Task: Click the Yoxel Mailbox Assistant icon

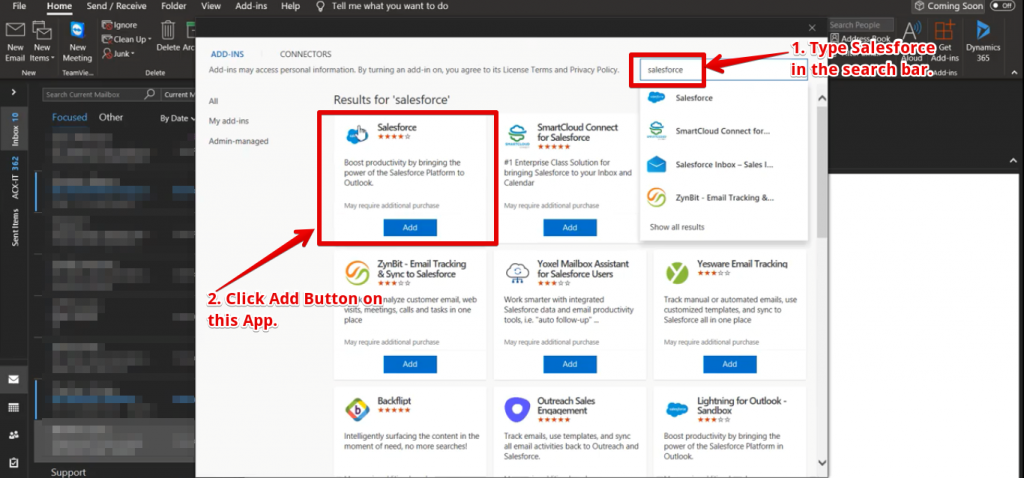Action: pos(517,271)
